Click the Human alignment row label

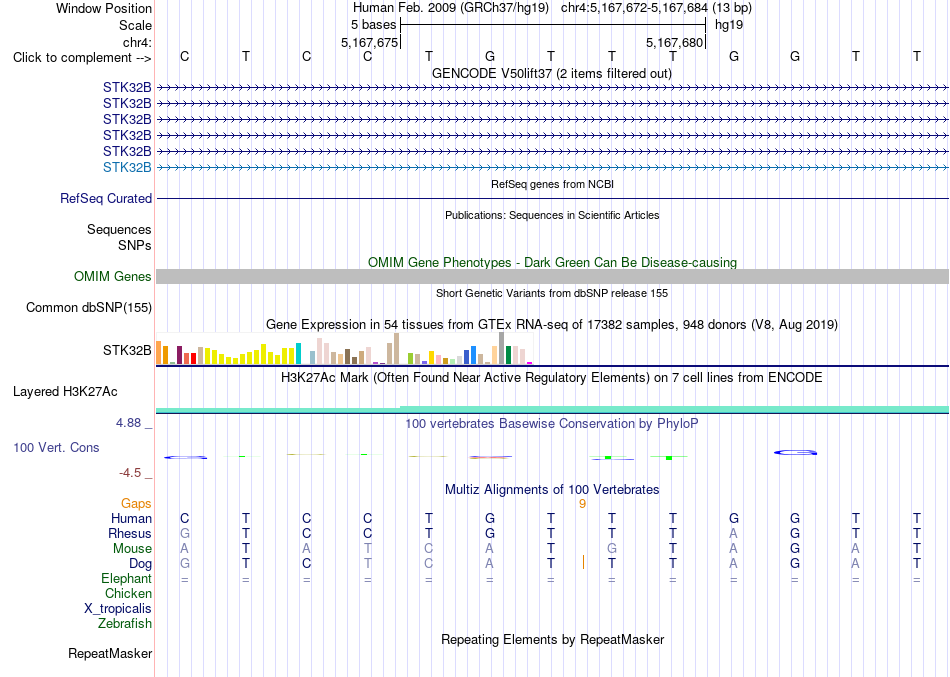click(x=131, y=518)
